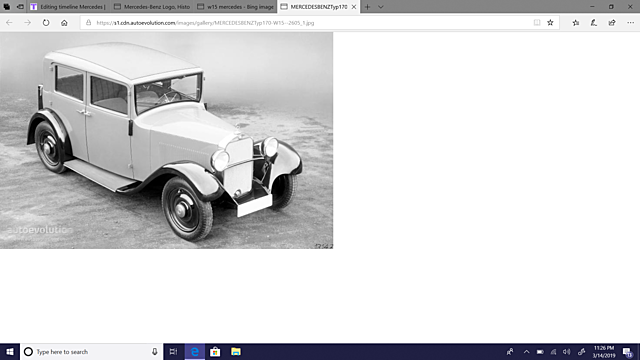Show tabs you've set aside
Image resolution: width=640 pixels, height=360 pixels.
click(7, 7)
